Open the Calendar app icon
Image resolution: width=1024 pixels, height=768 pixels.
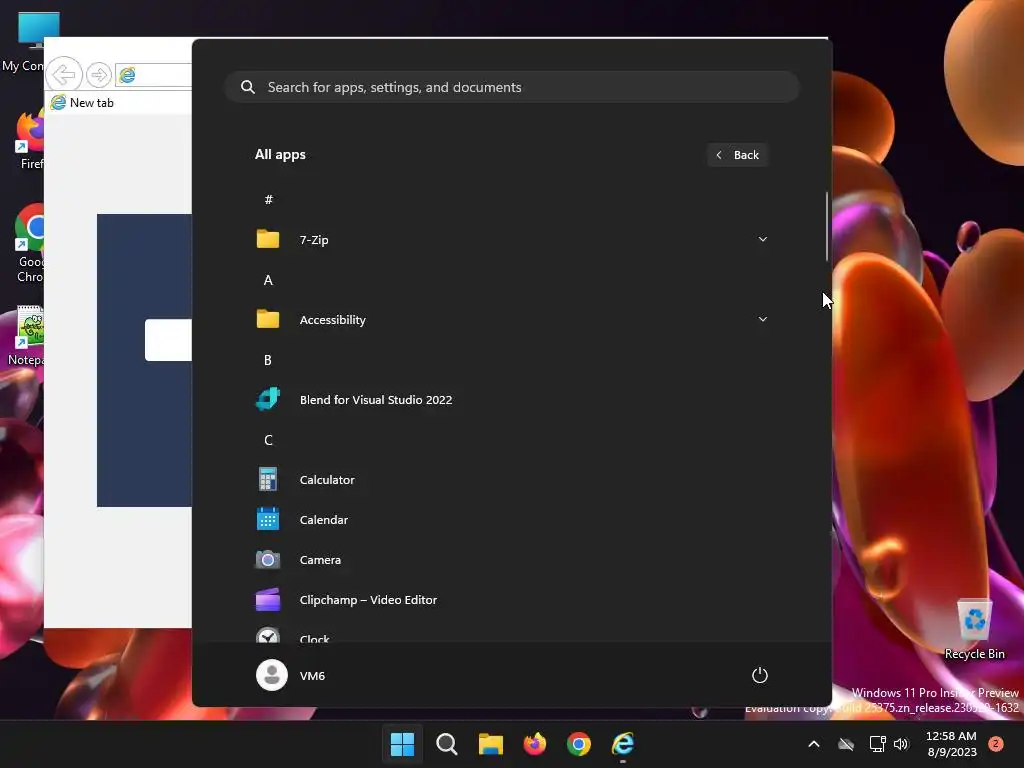click(x=268, y=519)
